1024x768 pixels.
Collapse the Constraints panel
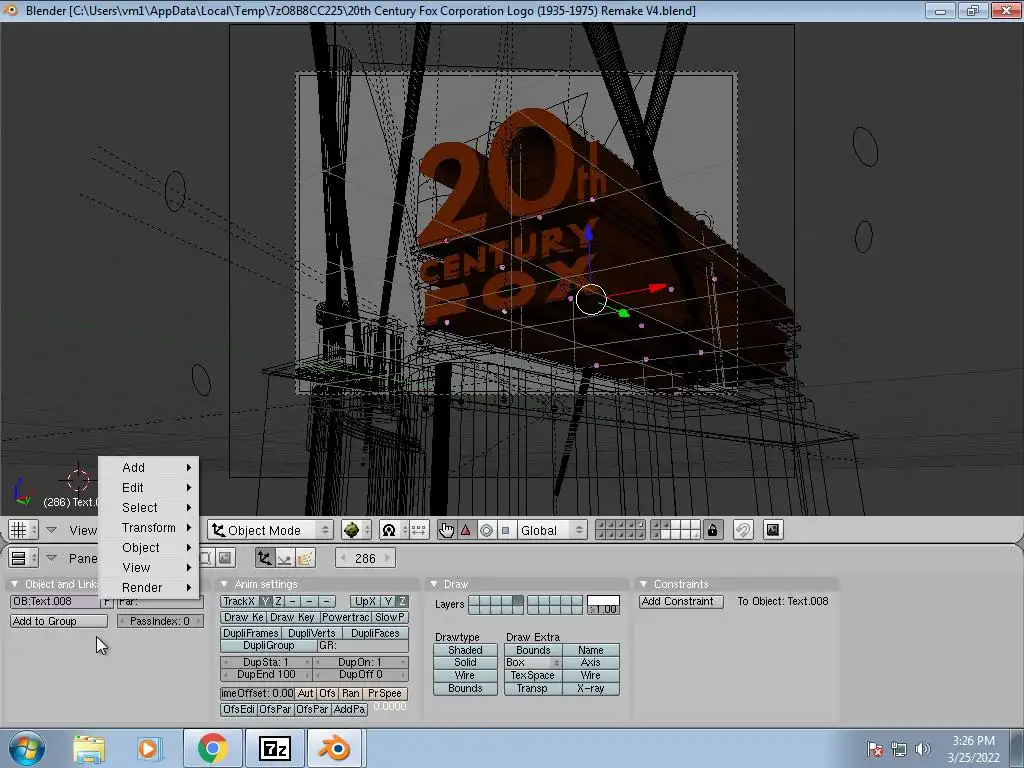pyautogui.click(x=643, y=584)
